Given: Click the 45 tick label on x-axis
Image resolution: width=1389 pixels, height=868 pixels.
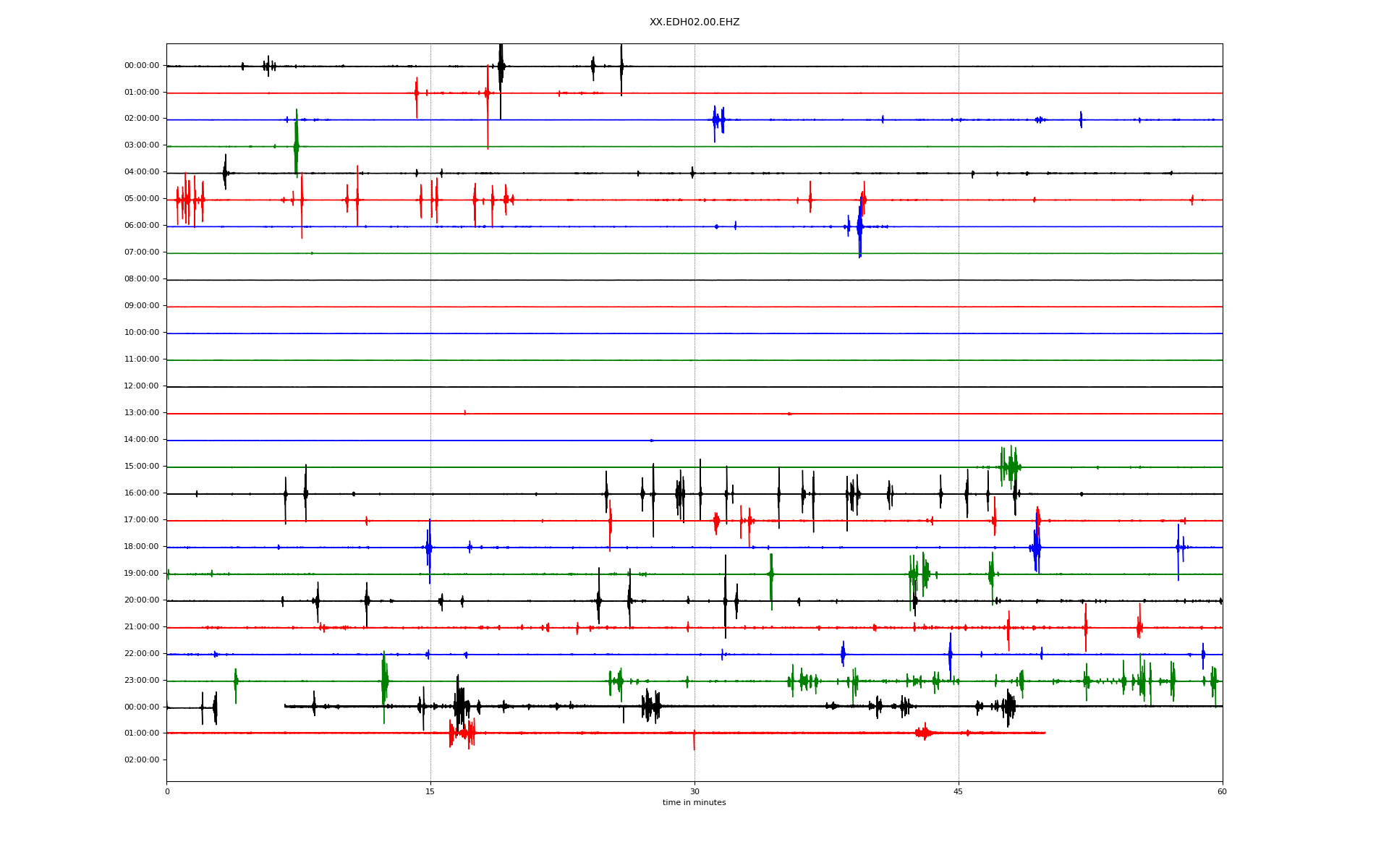Looking at the screenshot, I should (x=958, y=791).
